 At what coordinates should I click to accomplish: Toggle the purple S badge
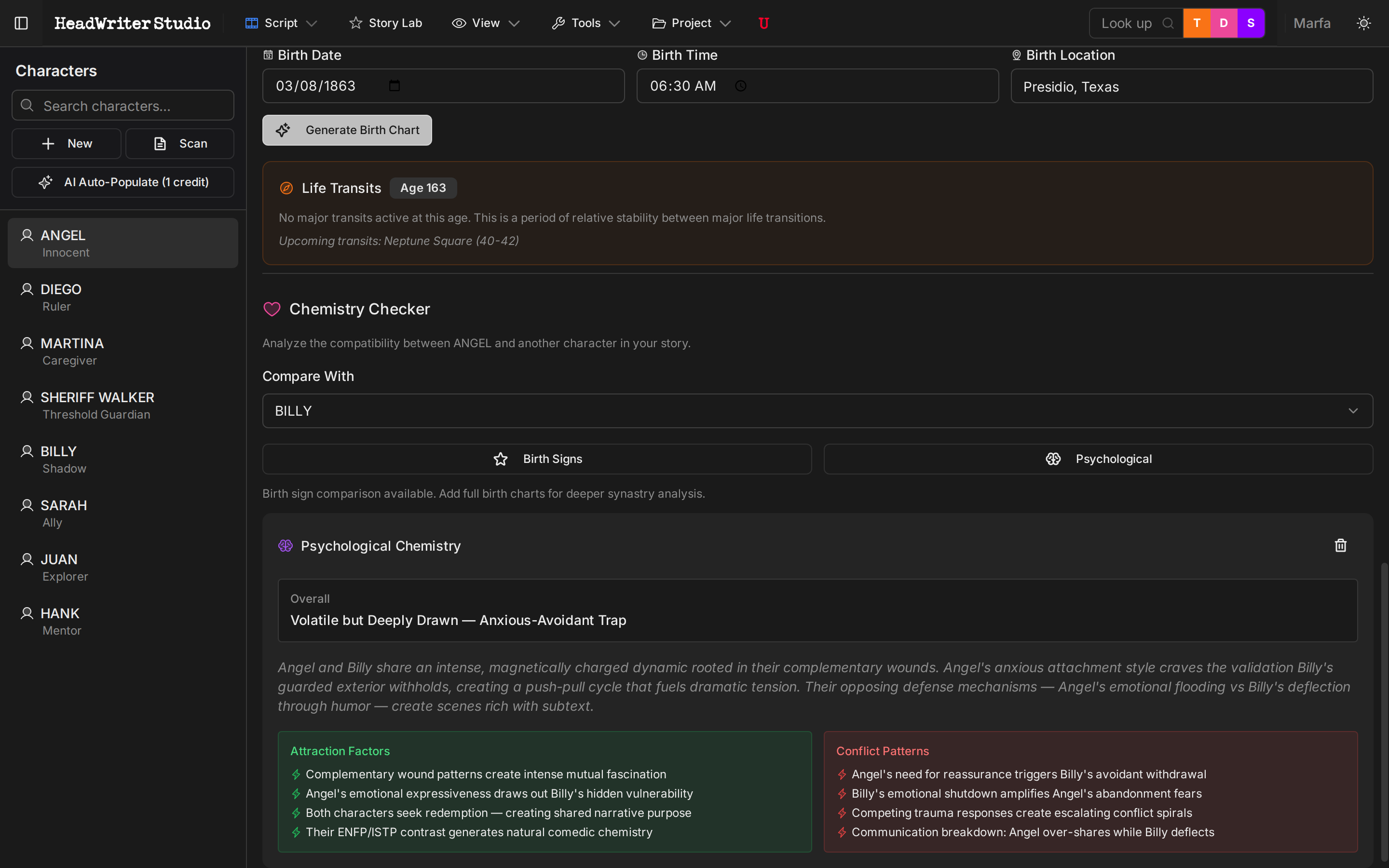(1251, 23)
